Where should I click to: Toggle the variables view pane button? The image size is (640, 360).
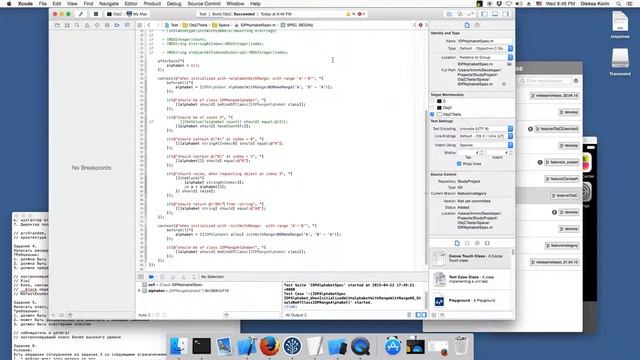pyautogui.click(x=418, y=315)
